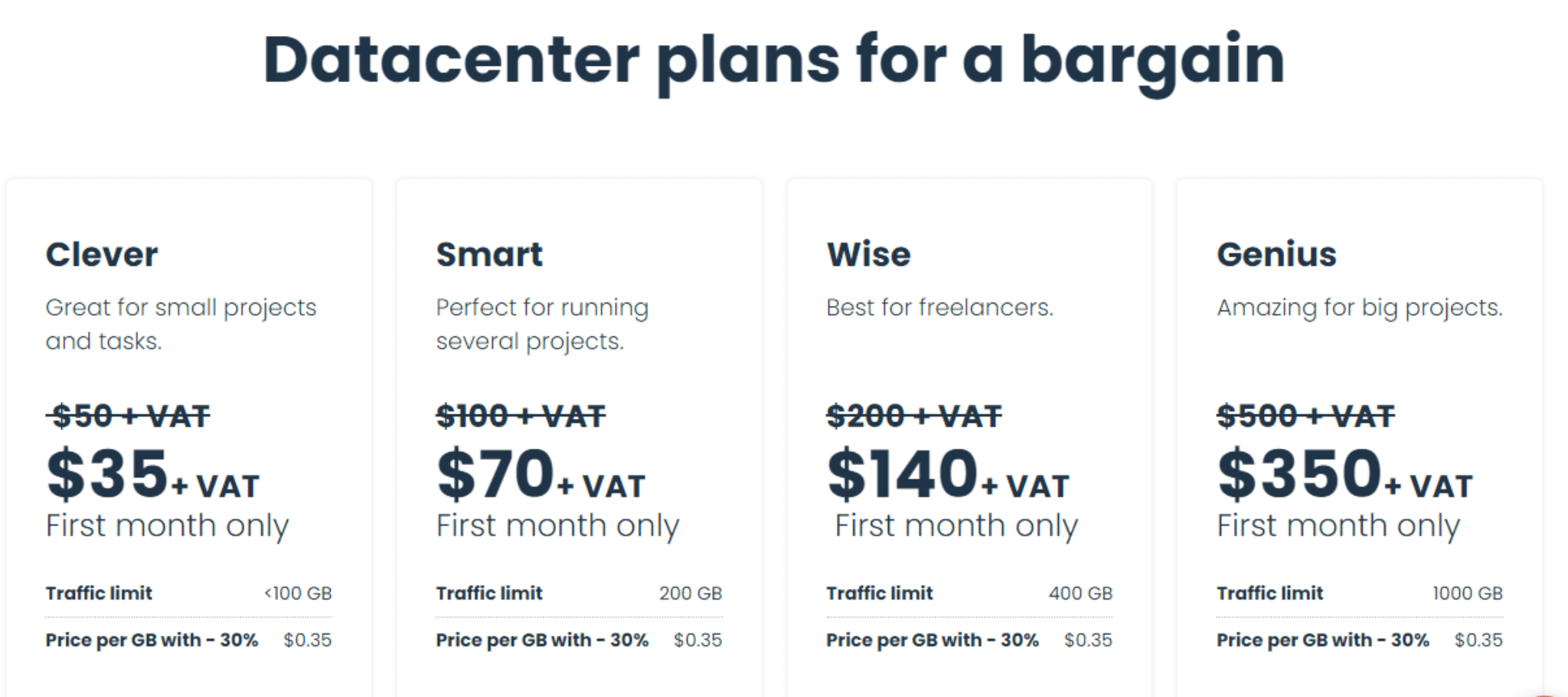
Task: Click Genius plan's $0.35 price per GB
Action: tap(1478, 640)
